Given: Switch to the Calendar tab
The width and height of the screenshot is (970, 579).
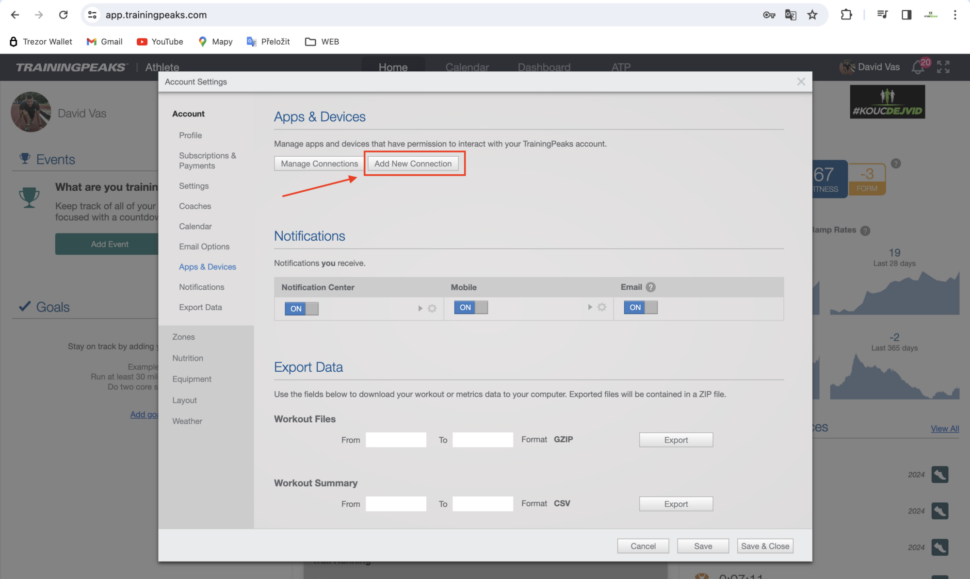Looking at the screenshot, I should click(467, 67).
